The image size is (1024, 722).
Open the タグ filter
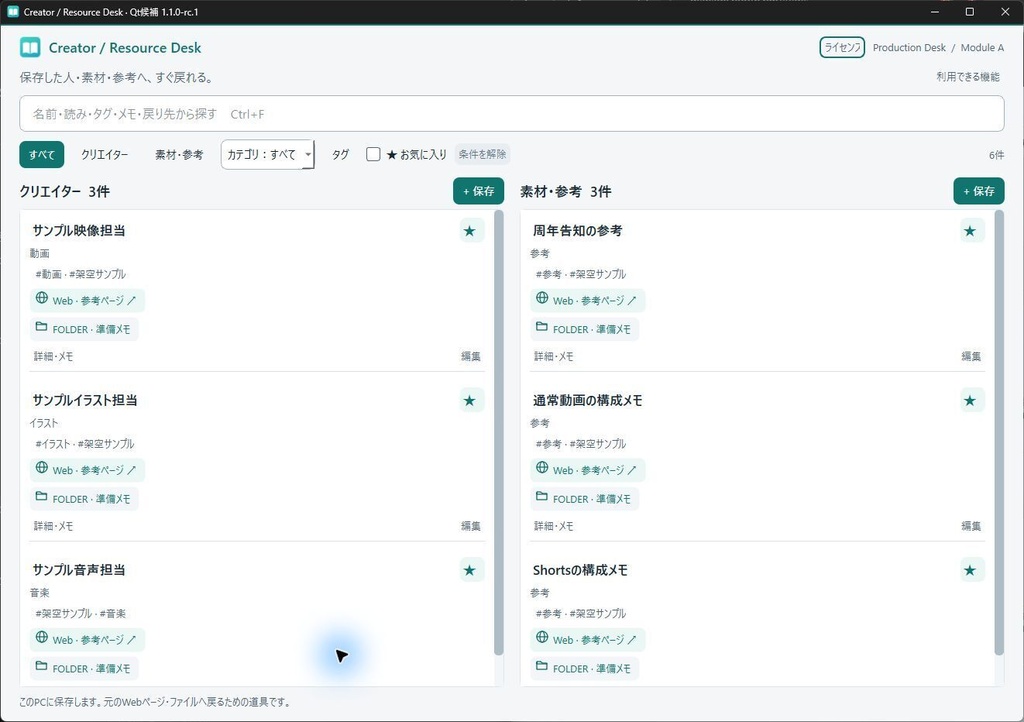[340, 155]
